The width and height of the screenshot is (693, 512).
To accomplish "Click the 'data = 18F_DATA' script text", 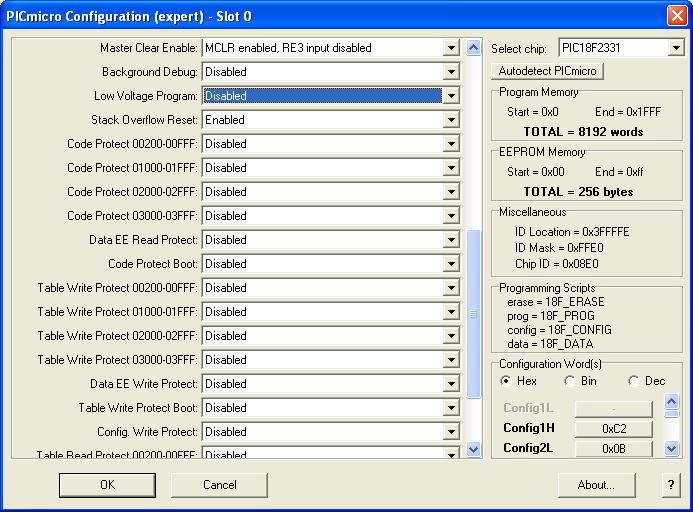I will point(550,344).
